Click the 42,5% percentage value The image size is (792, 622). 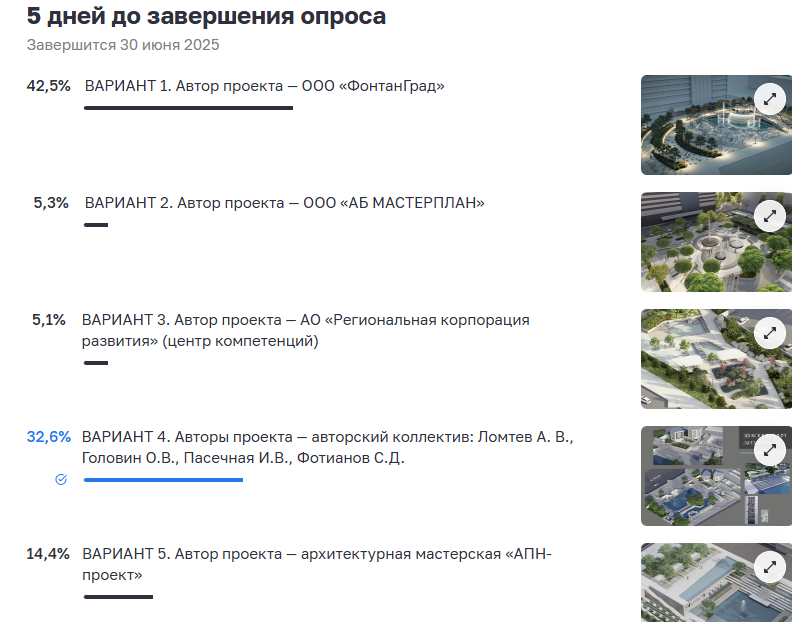[48, 86]
